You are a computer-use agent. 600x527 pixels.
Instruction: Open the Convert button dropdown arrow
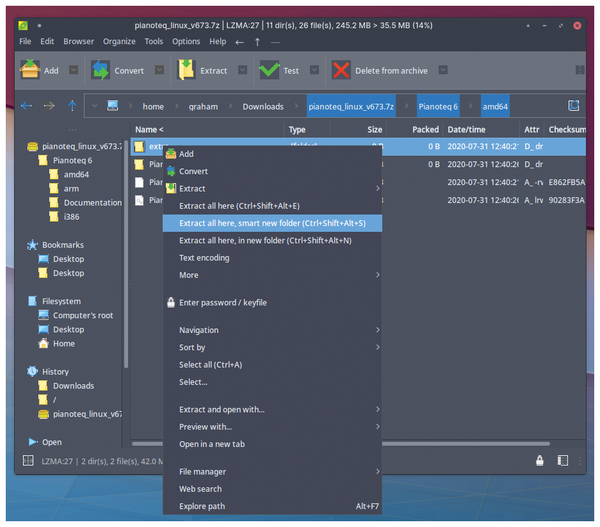coord(159,70)
